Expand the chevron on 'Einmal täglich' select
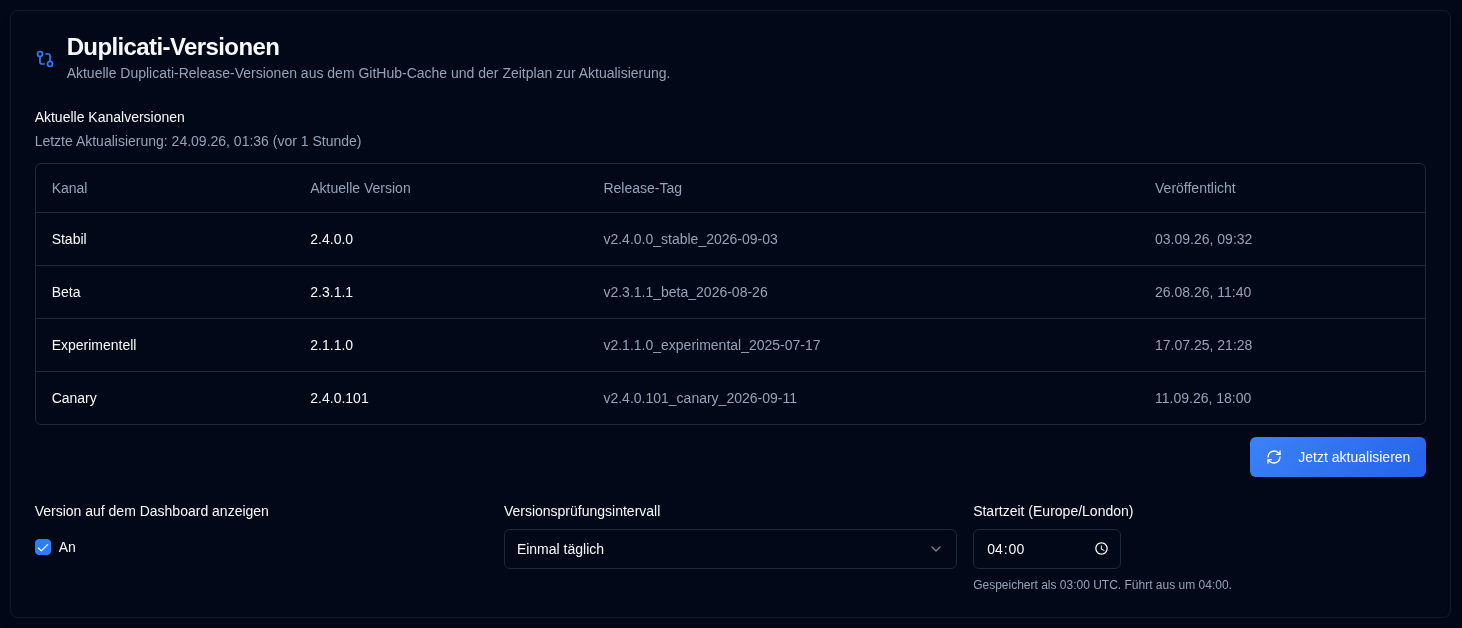Viewport: 1462px width, 628px height. click(936, 549)
